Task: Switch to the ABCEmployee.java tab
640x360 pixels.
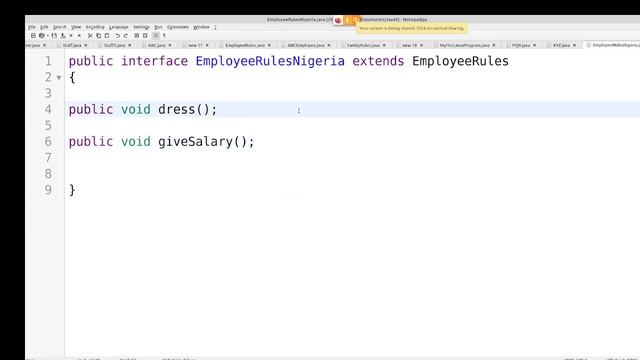Action: 306,45
